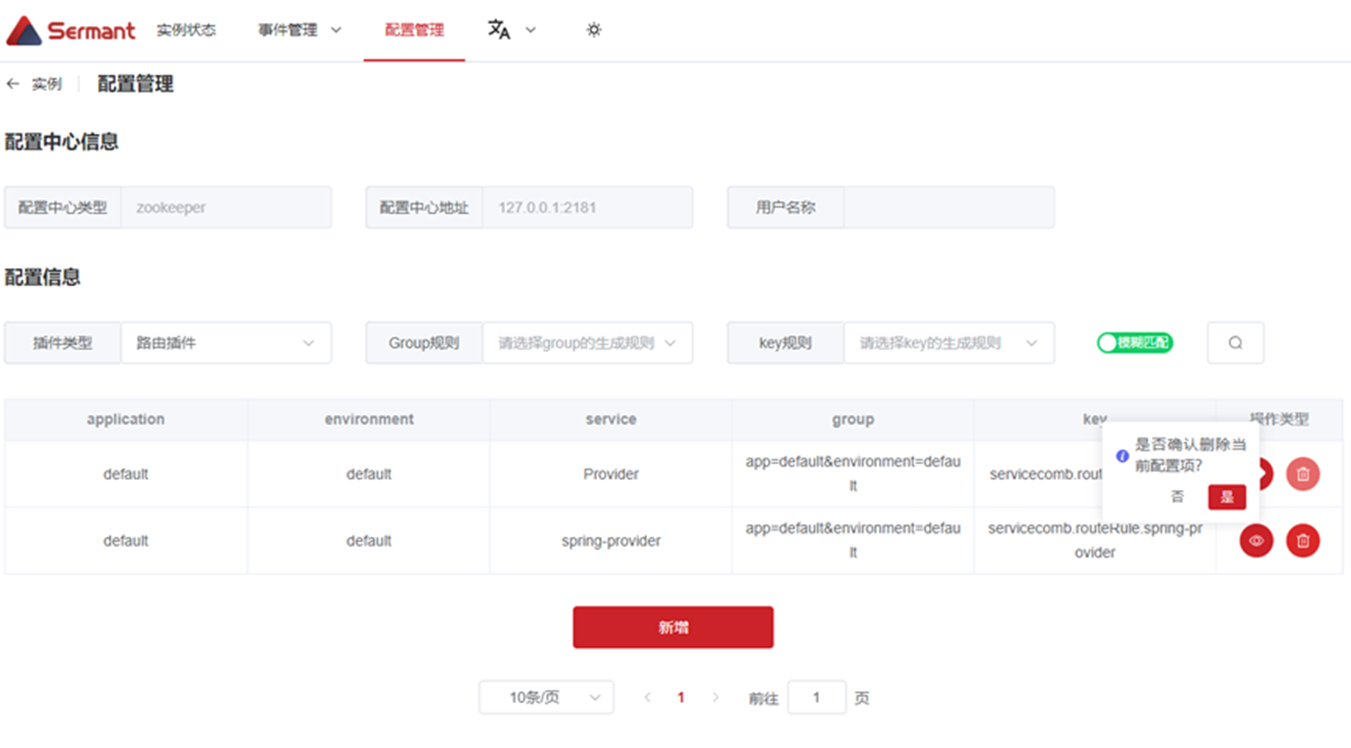Click the group cell in spring-provider row

click(x=853, y=540)
